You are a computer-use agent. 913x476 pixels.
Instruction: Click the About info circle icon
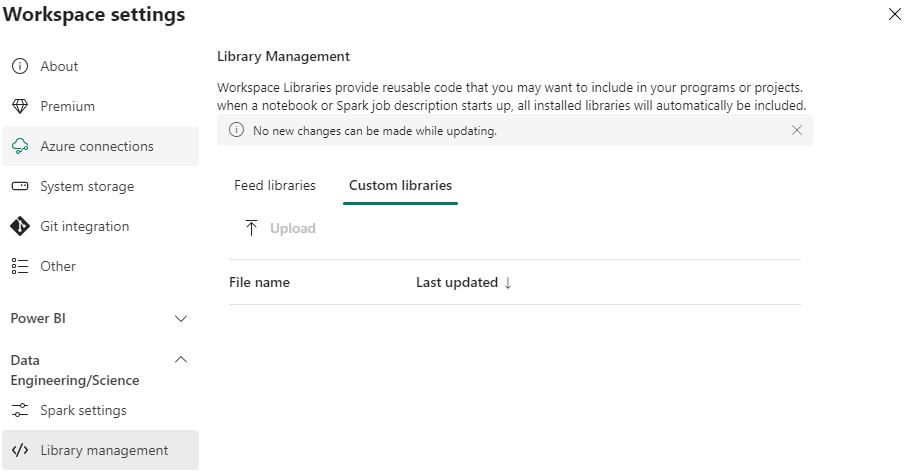20,66
